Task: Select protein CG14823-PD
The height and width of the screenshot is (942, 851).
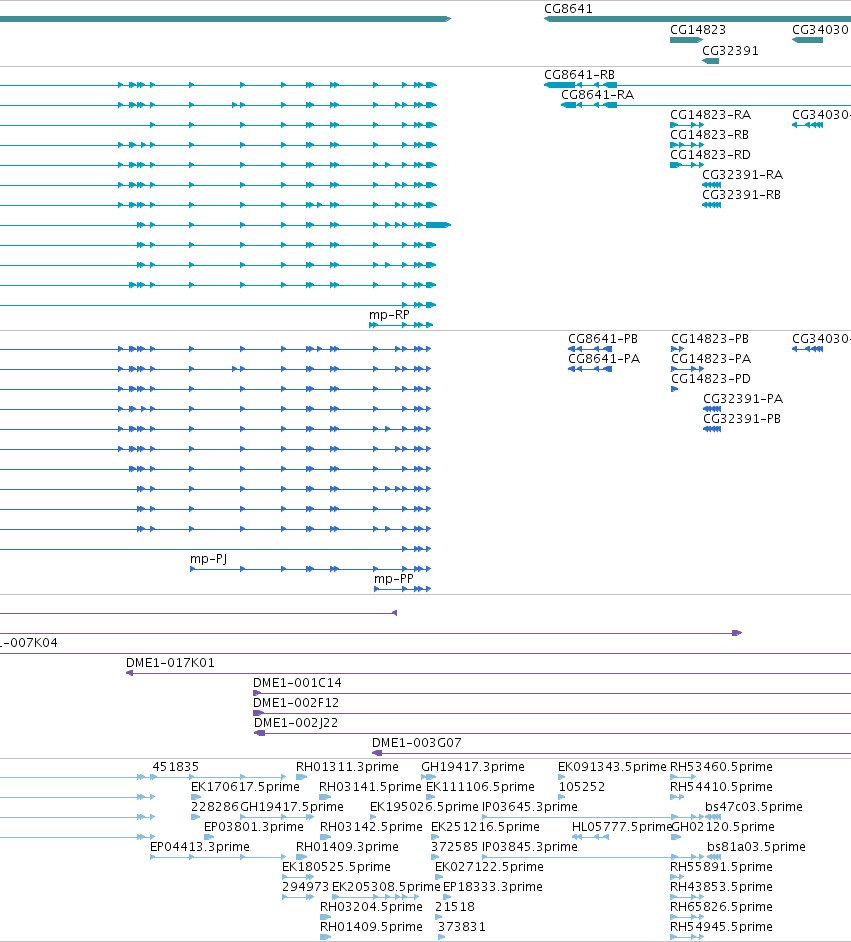Action: [711, 379]
